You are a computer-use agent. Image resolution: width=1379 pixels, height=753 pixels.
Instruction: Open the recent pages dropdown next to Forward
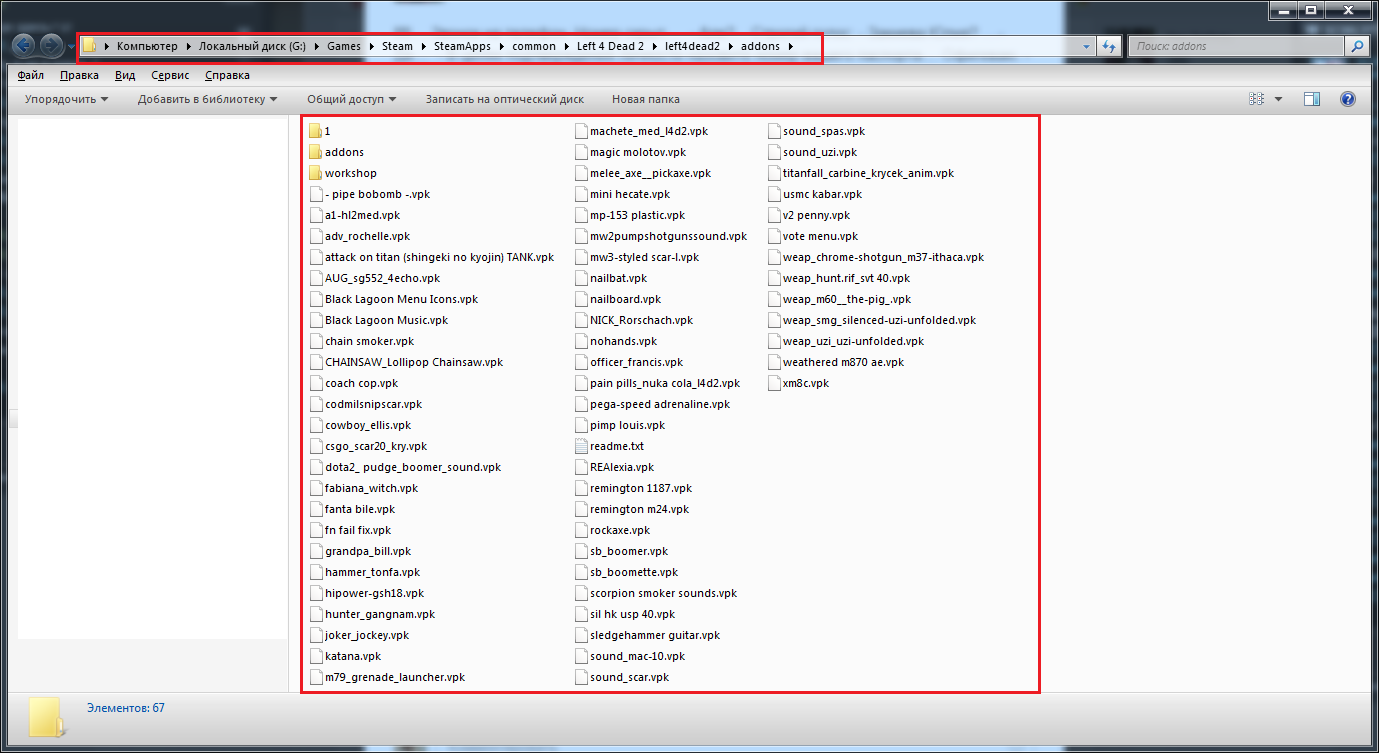70,46
